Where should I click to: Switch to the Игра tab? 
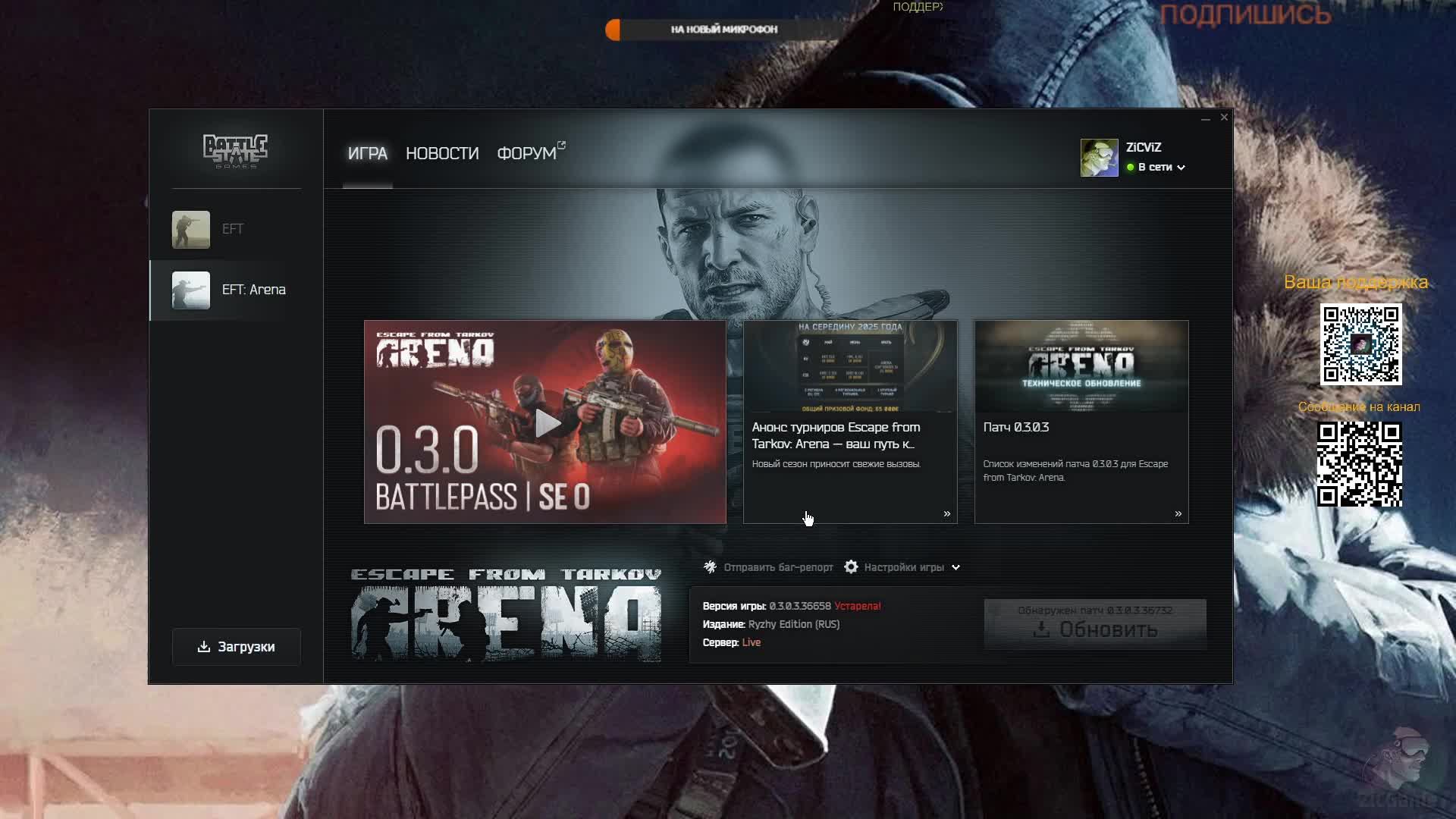click(368, 153)
